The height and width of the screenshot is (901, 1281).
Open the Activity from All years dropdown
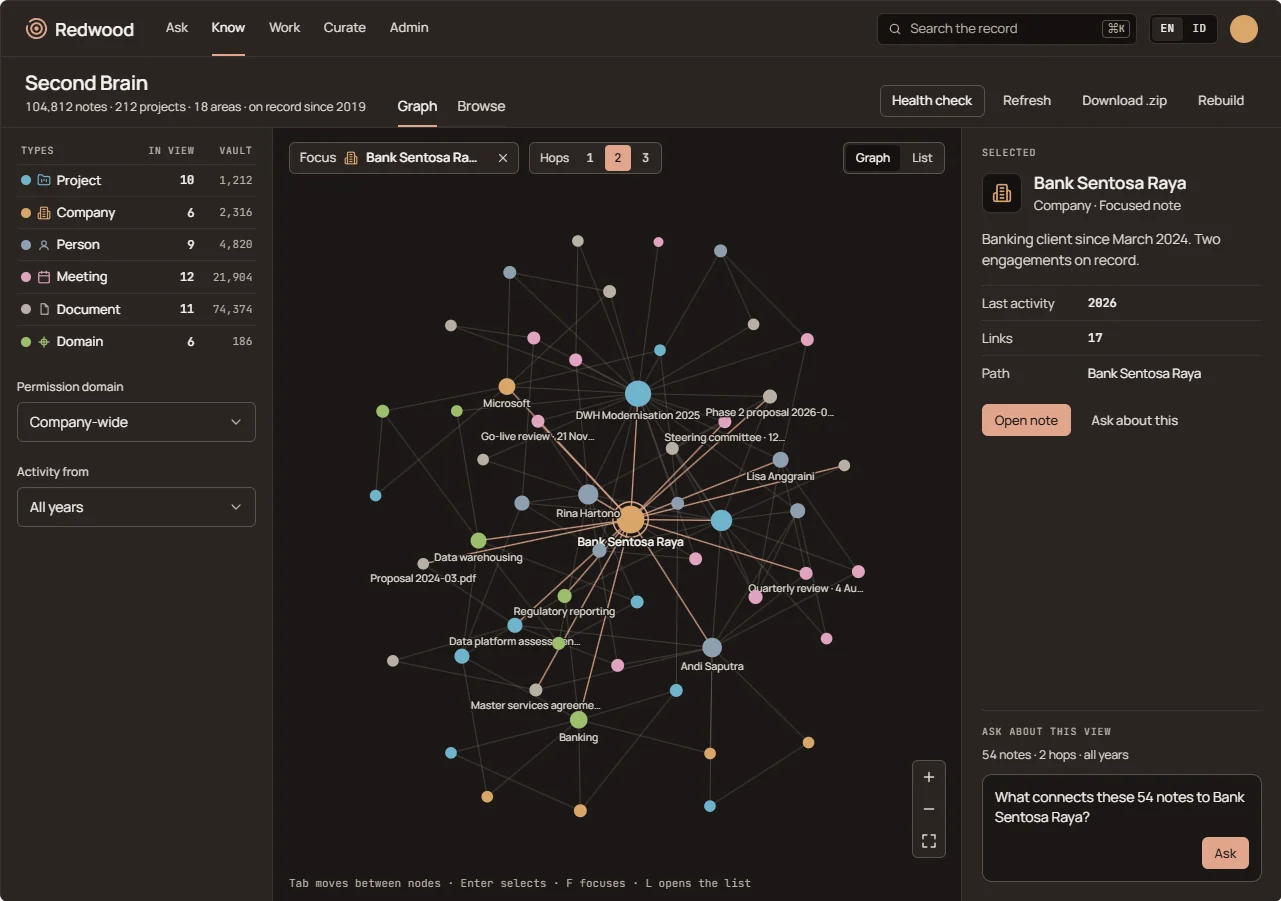[136, 507]
